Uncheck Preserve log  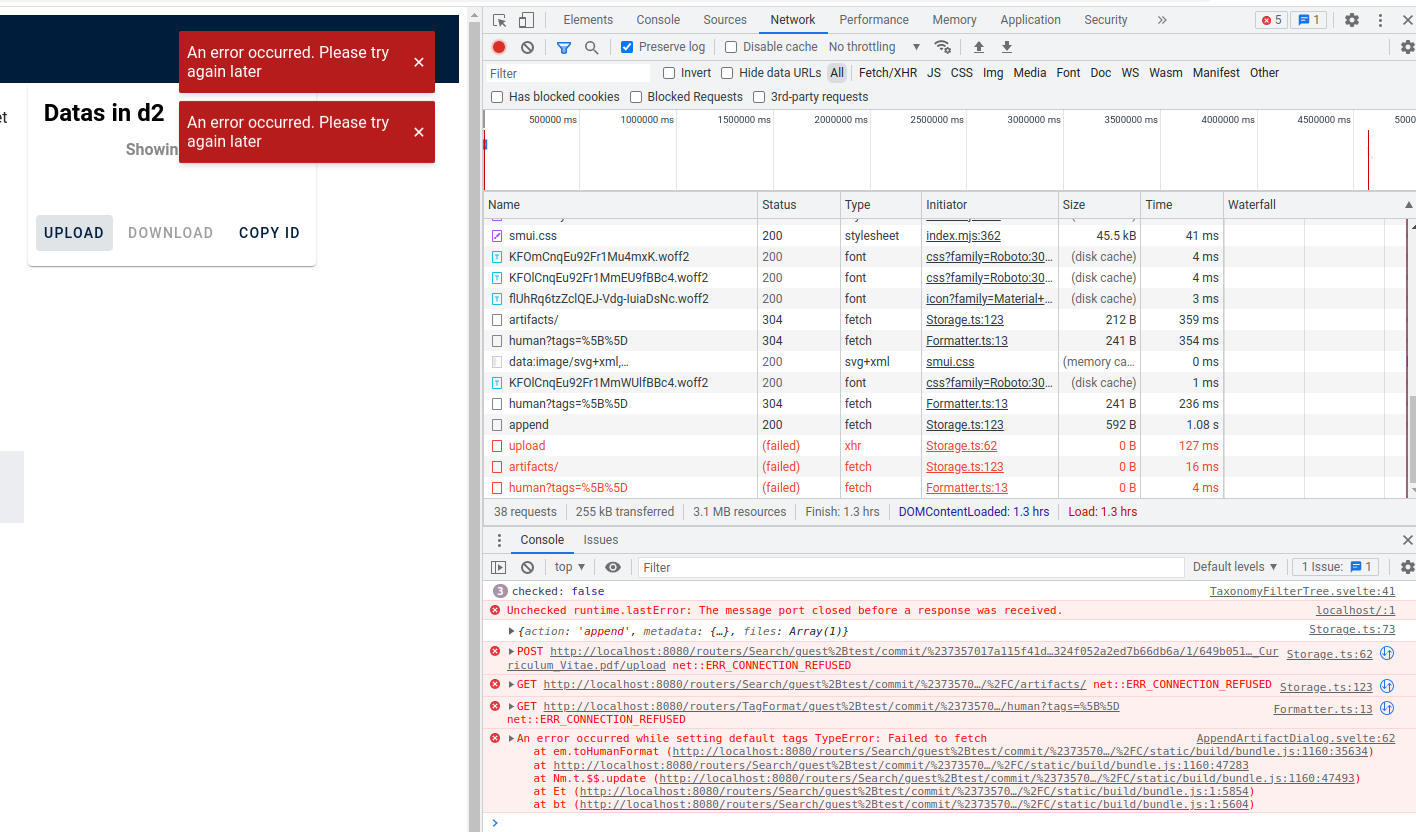tap(626, 46)
